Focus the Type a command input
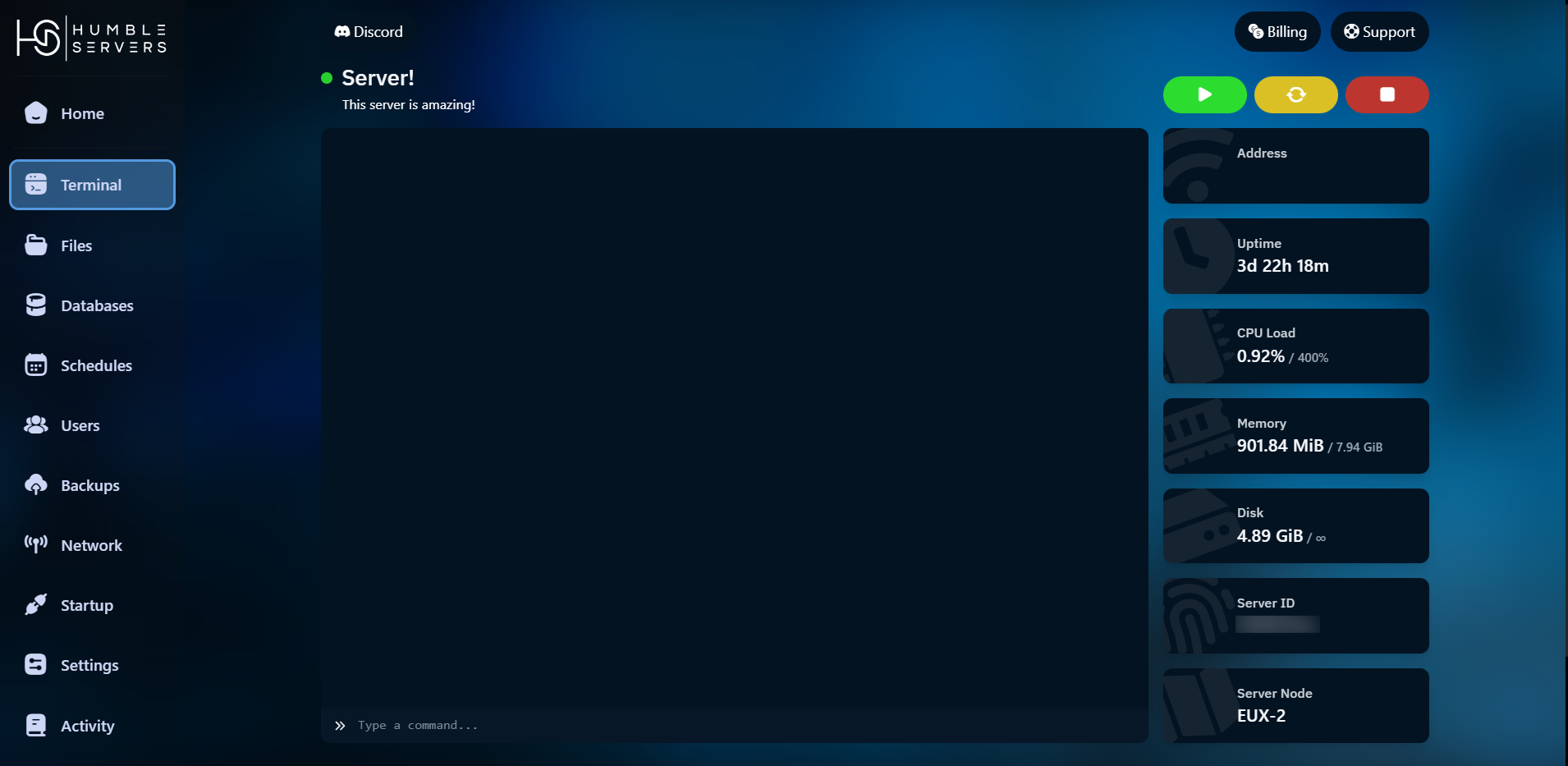This screenshot has height=766, width=1568. (739, 726)
